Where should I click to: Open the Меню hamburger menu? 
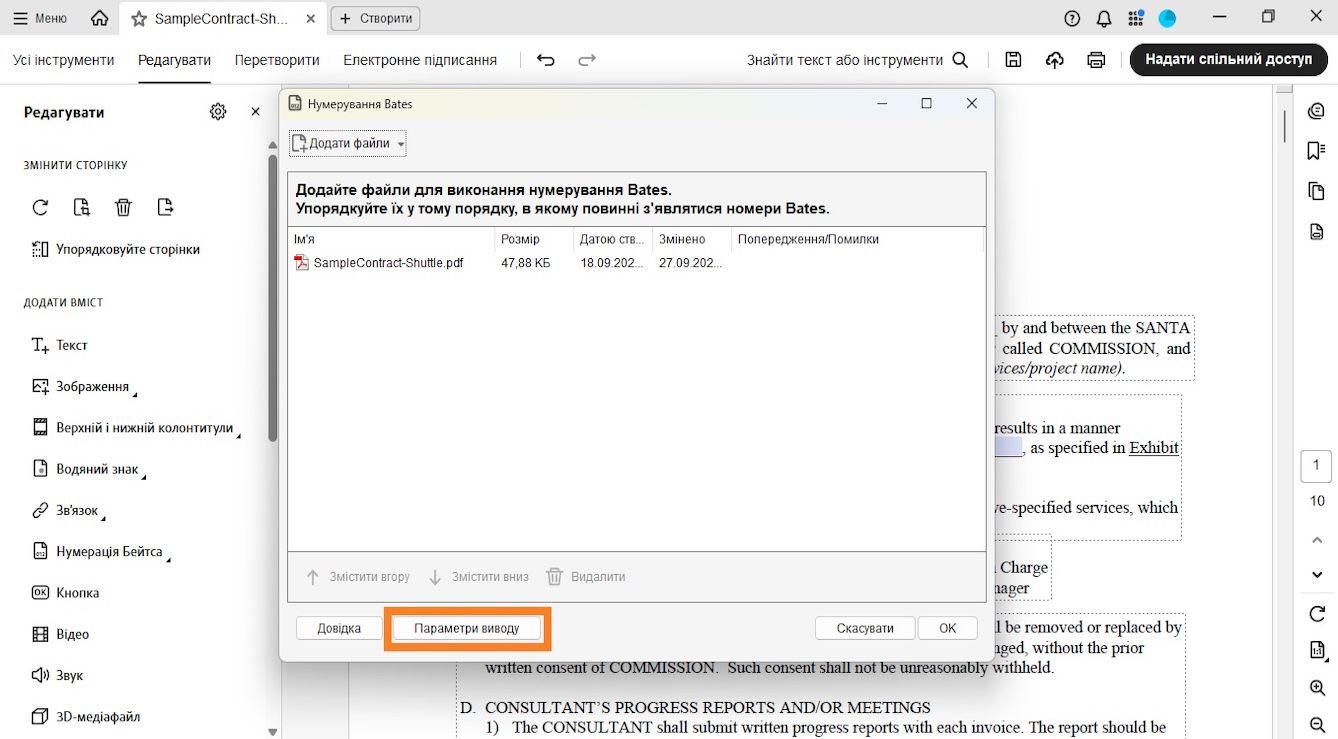point(40,18)
